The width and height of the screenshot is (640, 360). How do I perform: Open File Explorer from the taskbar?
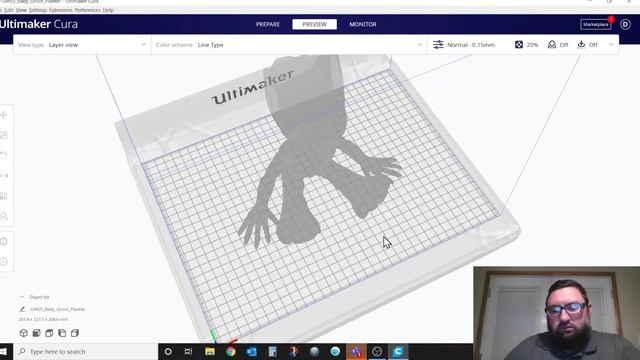(210, 351)
